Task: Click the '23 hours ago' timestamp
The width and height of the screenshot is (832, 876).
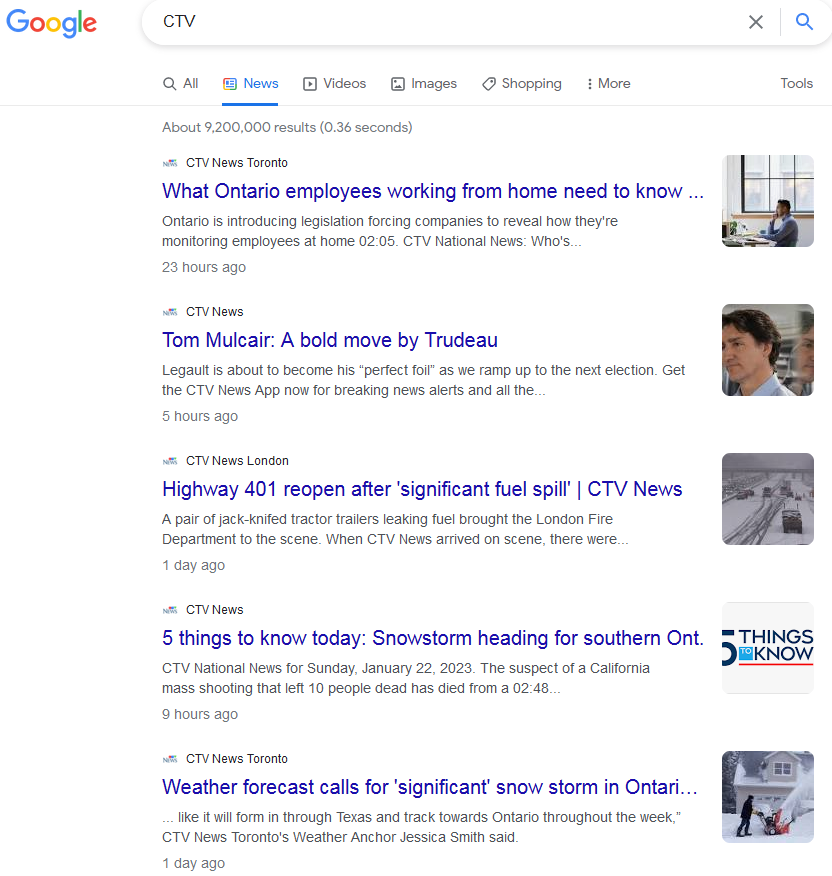Action: point(204,268)
